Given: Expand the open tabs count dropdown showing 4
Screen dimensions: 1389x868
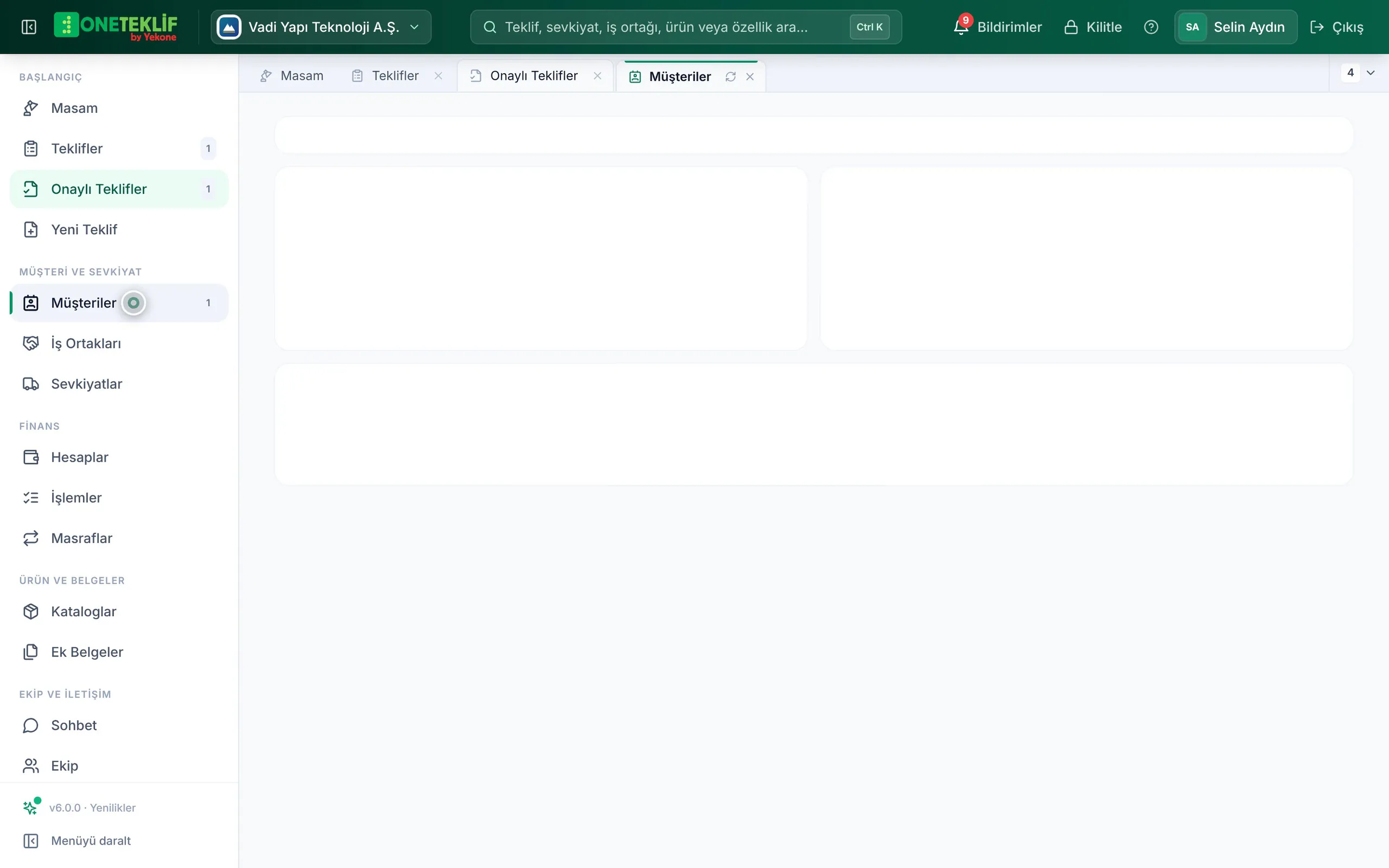Looking at the screenshot, I should click(1359, 73).
